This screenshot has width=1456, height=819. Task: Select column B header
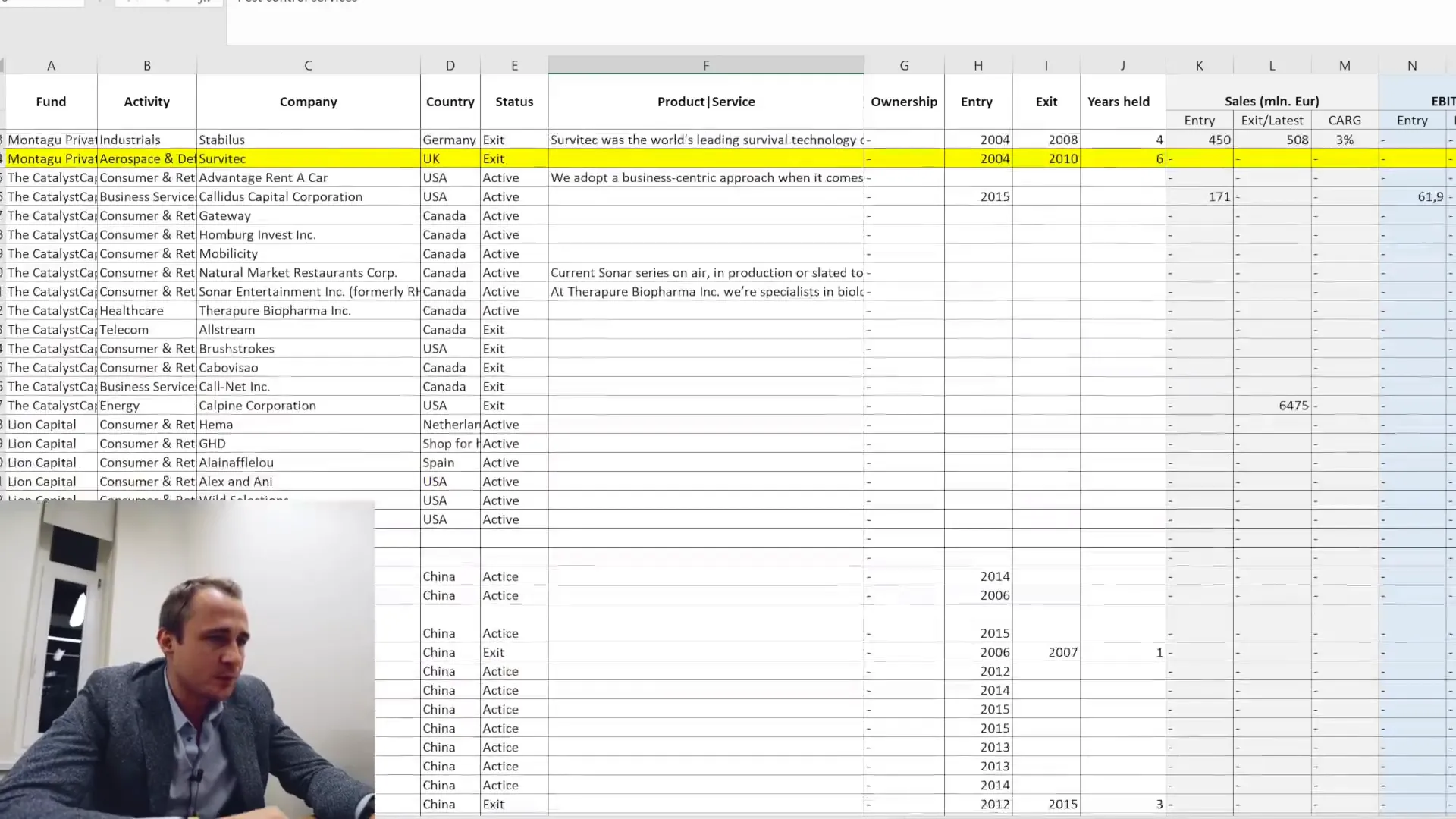pos(146,65)
